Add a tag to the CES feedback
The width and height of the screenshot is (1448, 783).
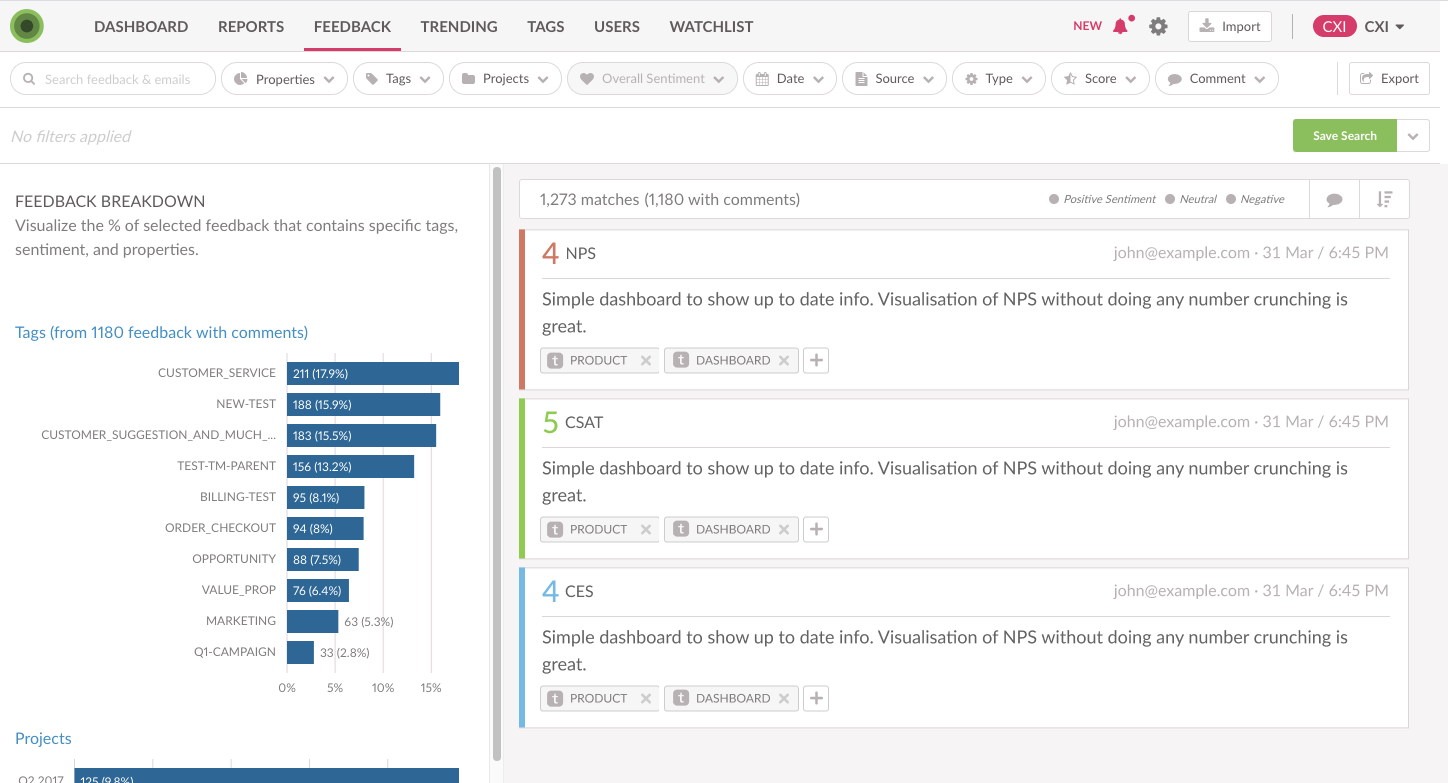(817, 698)
